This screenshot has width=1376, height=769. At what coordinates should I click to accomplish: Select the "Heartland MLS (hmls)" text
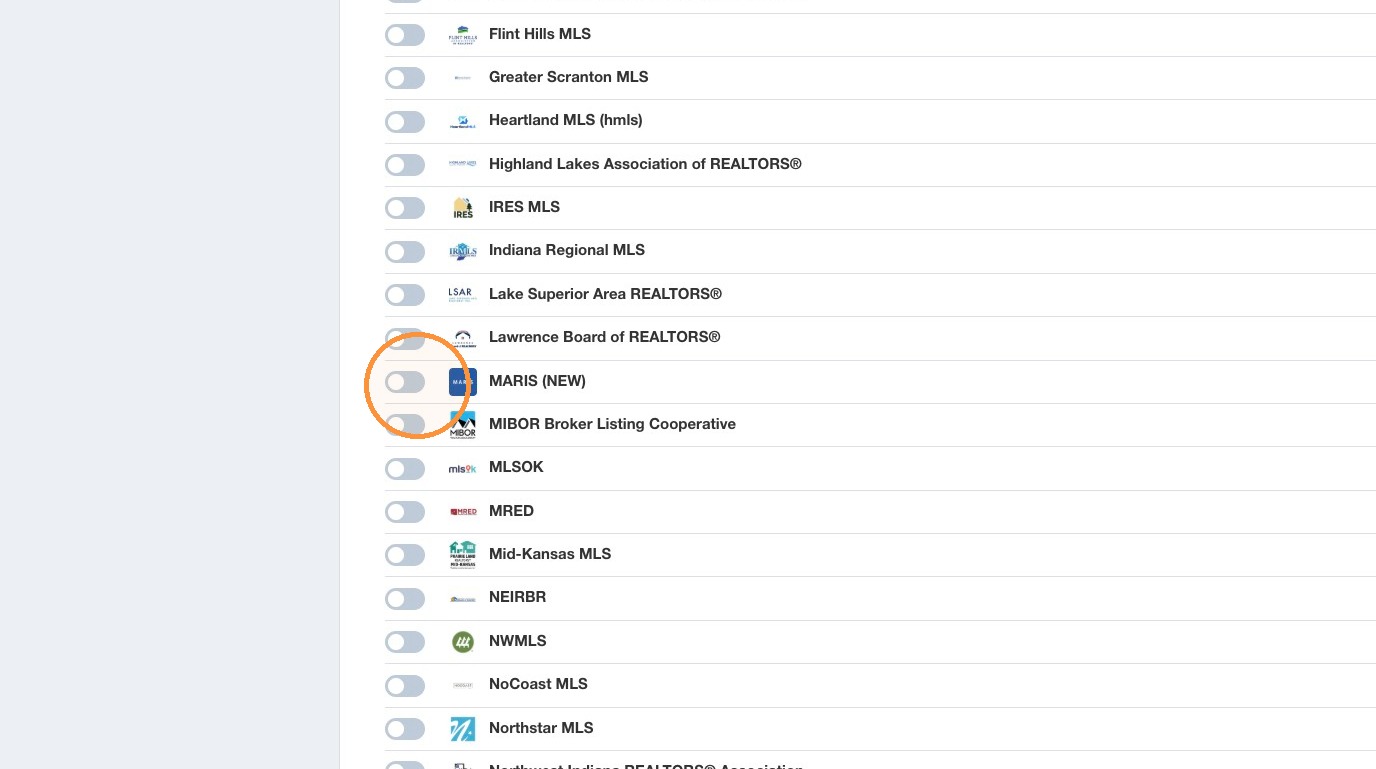click(x=566, y=120)
